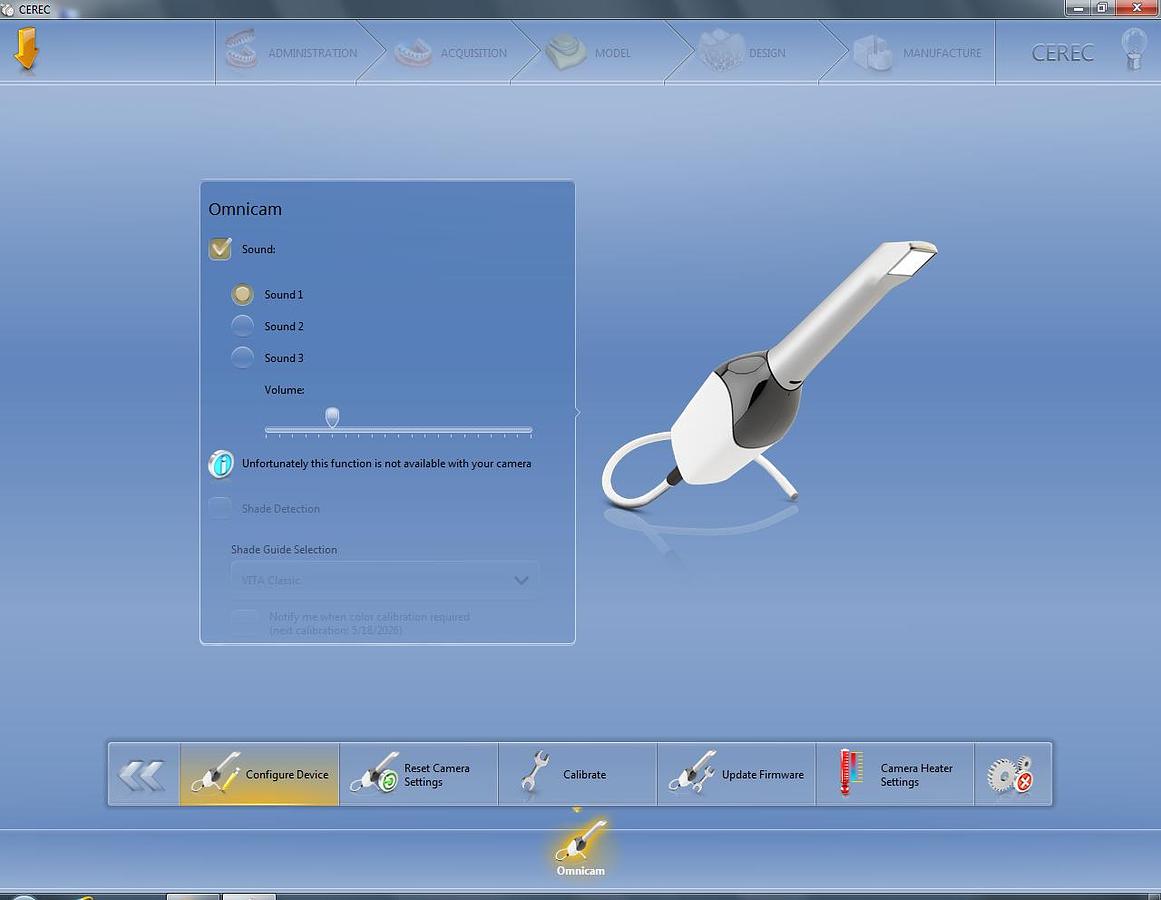The height and width of the screenshot is (900, 1161).
Task: Click the 'Volume:' label
Action: pyautogui.click(x=284, y=390)
